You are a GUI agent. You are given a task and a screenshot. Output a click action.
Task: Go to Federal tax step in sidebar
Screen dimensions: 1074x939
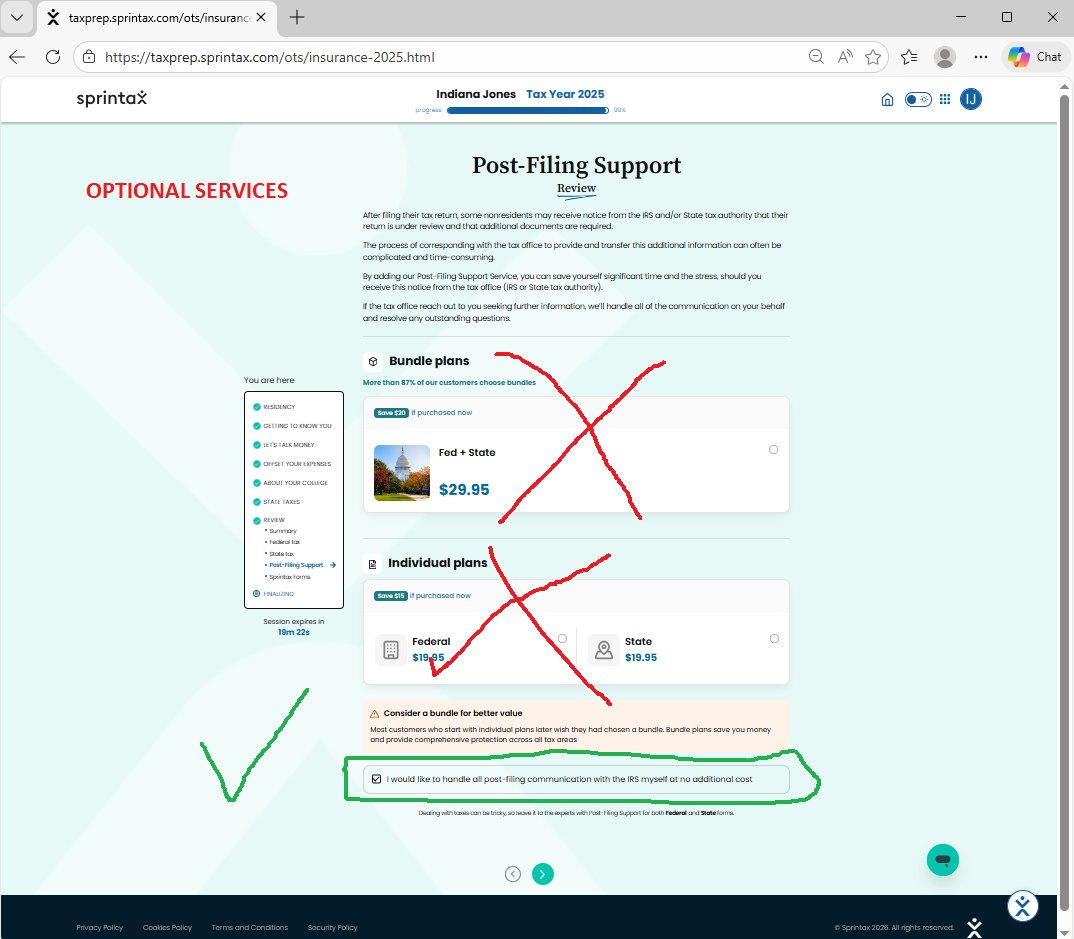pos(284,542)
